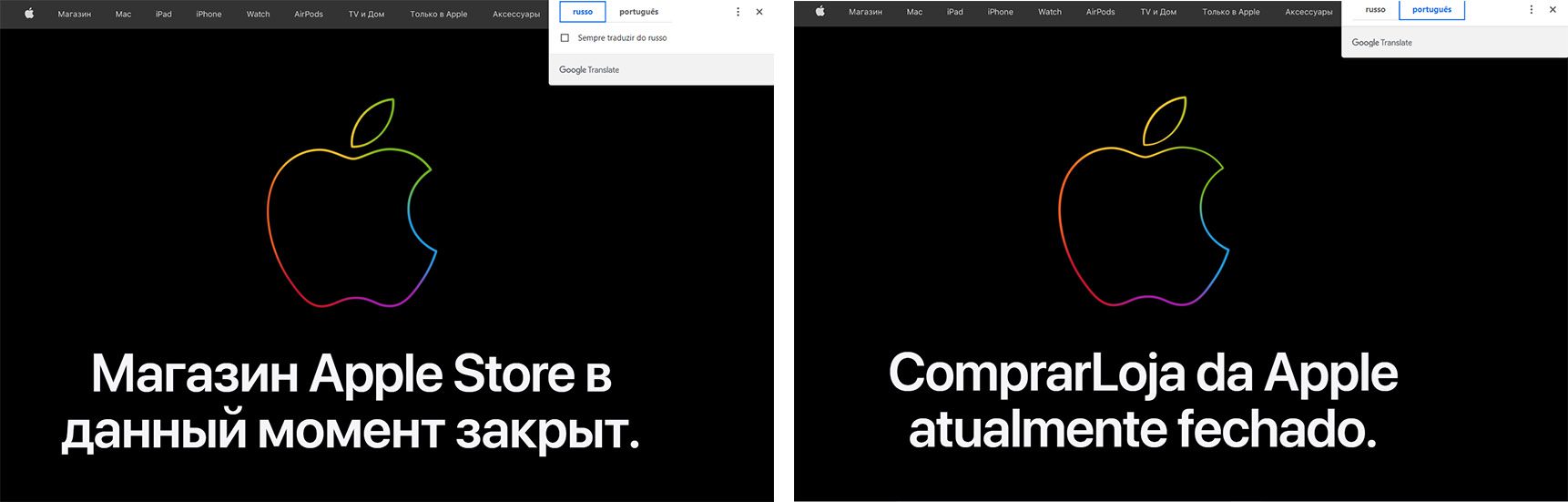Open 'AirPods' in left window navbar
Viewport: 1568px width, 502px height.
point(309,15)
